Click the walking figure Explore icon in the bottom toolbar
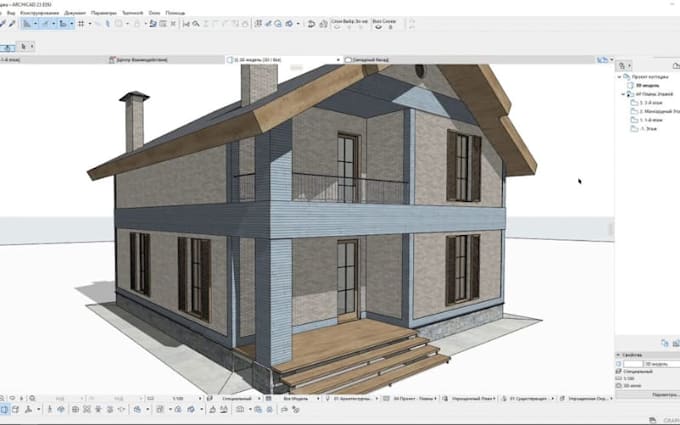This screenshot has height=425, width=680. tap(50, 409)
